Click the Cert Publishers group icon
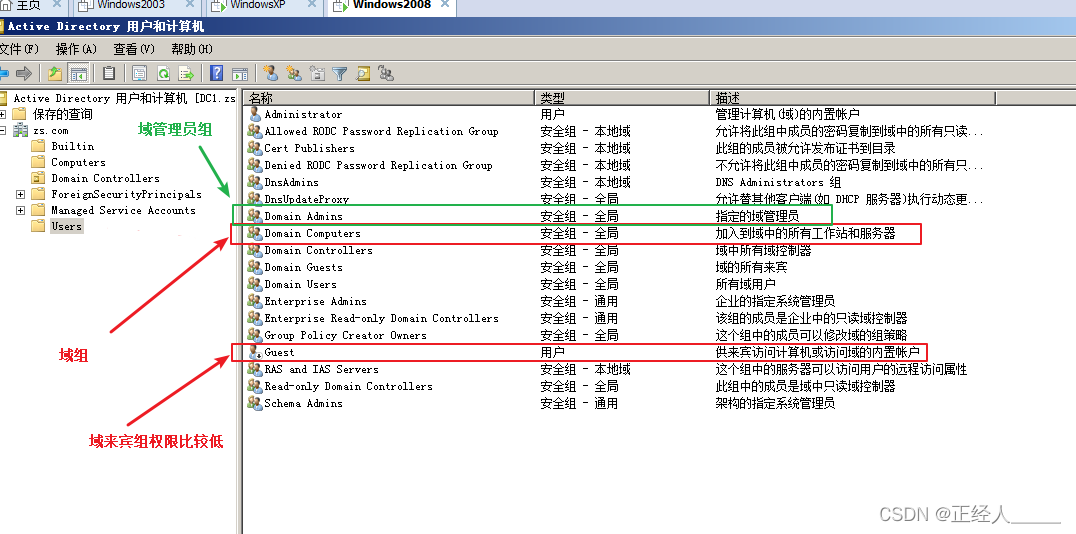Image resolution: width=1076 pixels, height=534 pixels. tap(255, 148)
